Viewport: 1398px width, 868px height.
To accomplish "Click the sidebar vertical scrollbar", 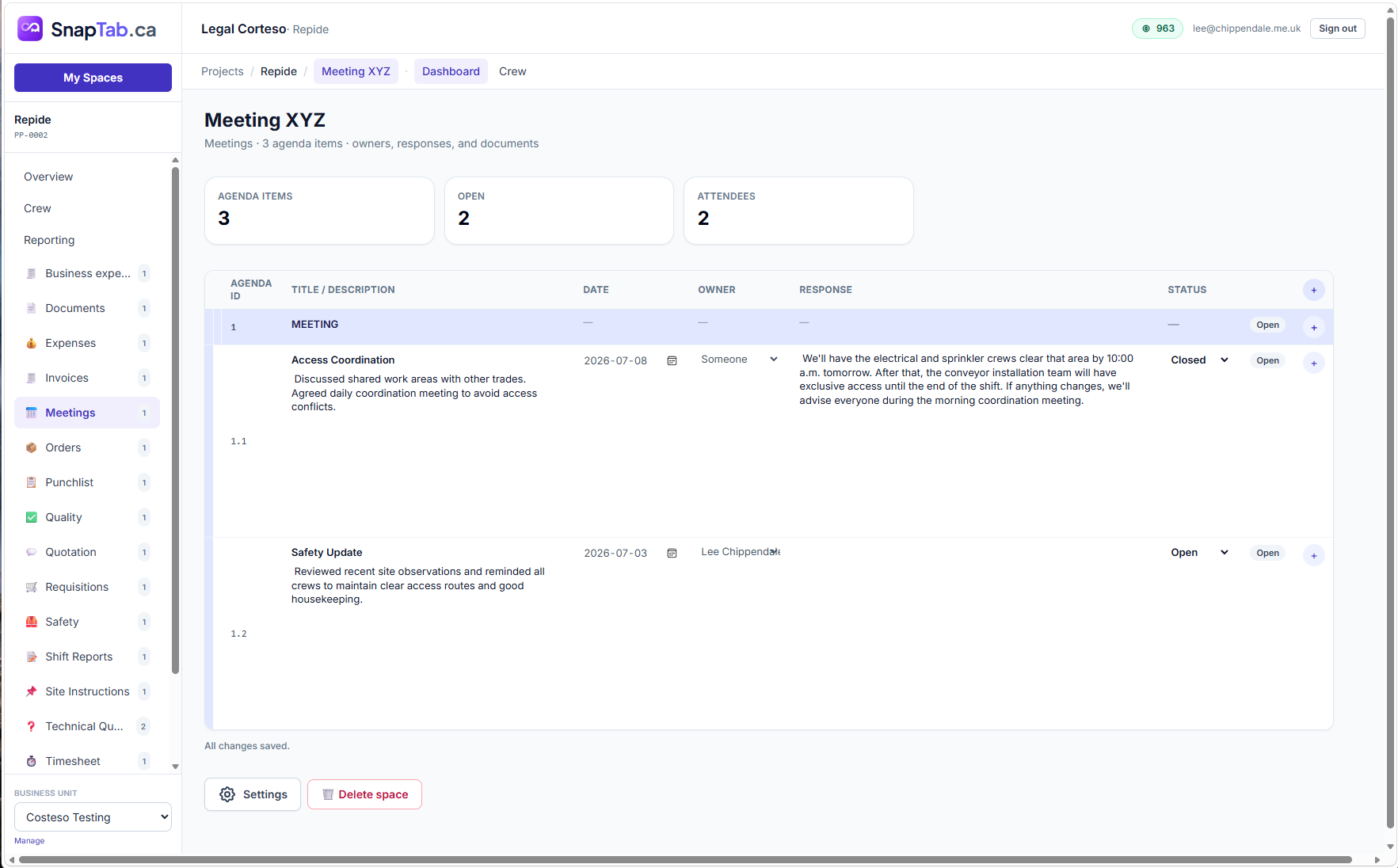I will (175, 420).
